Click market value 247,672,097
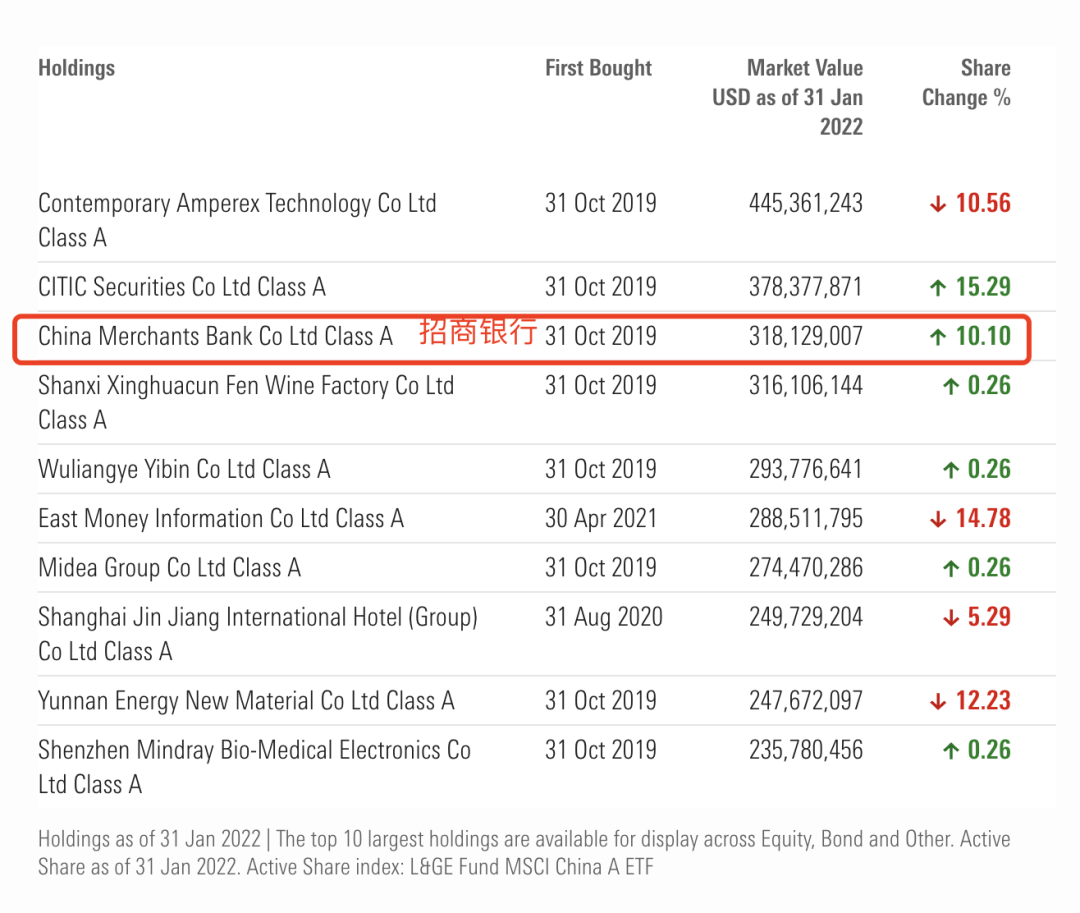Screen dimensions: 1080x913 click(806, 701)
